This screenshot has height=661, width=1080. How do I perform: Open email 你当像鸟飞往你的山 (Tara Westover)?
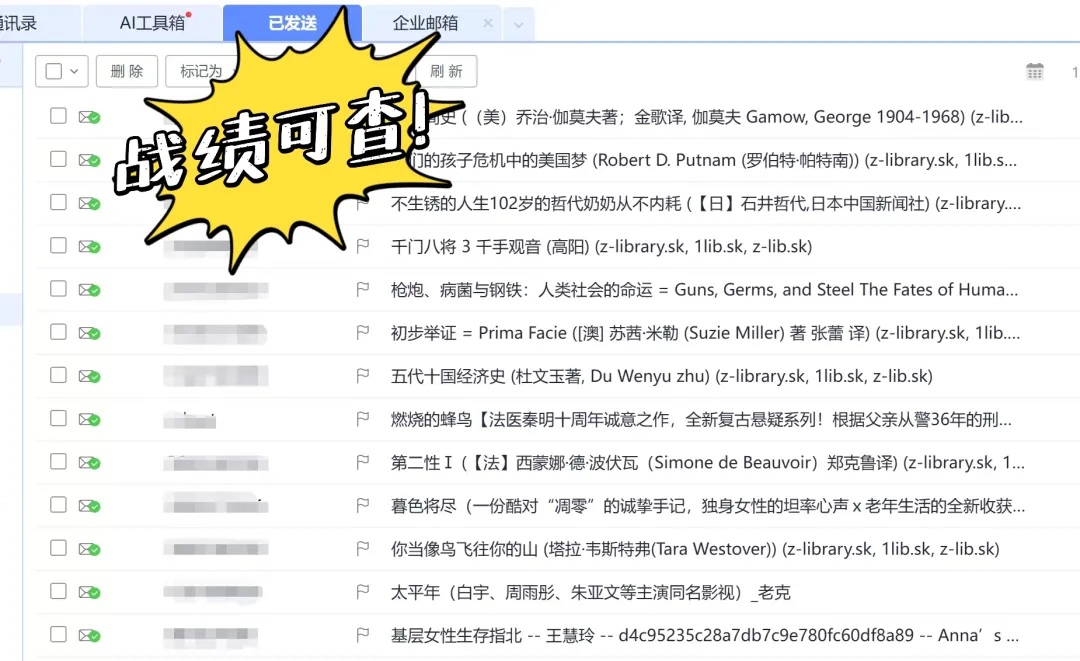pos(695,549)
